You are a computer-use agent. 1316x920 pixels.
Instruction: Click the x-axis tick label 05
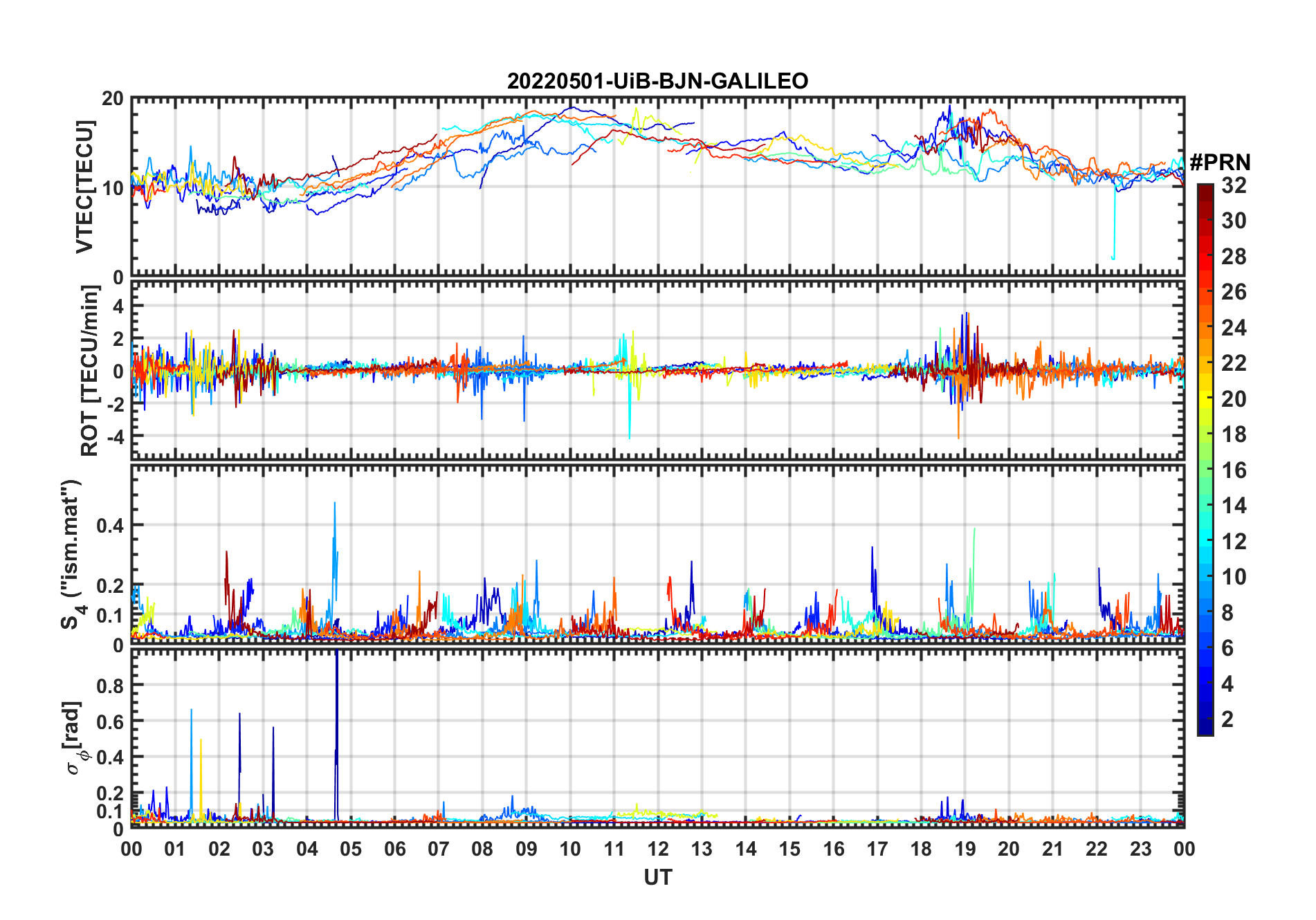point(351,849)
